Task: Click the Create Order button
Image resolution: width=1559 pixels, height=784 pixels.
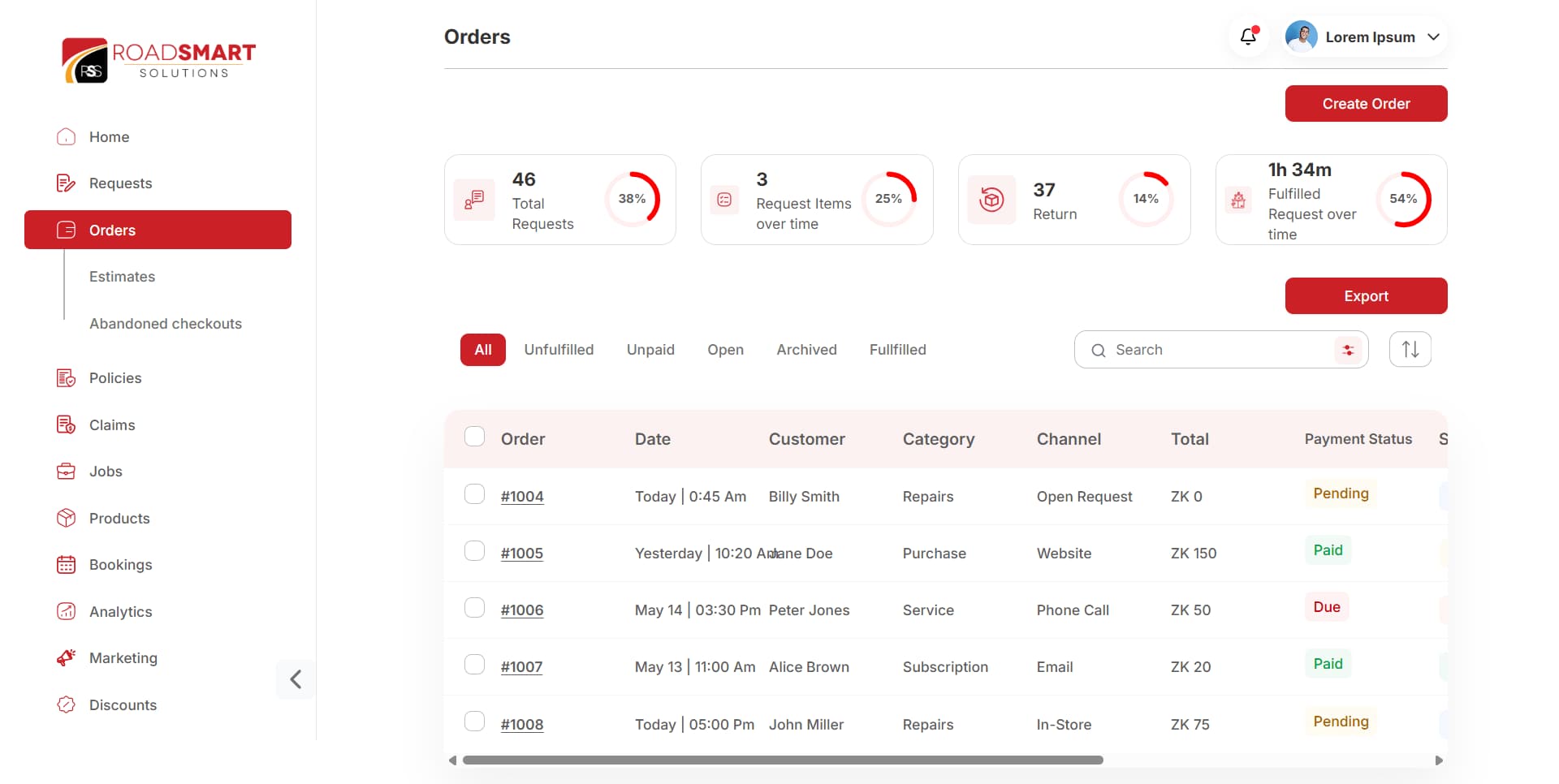Action: point(1366,104)
